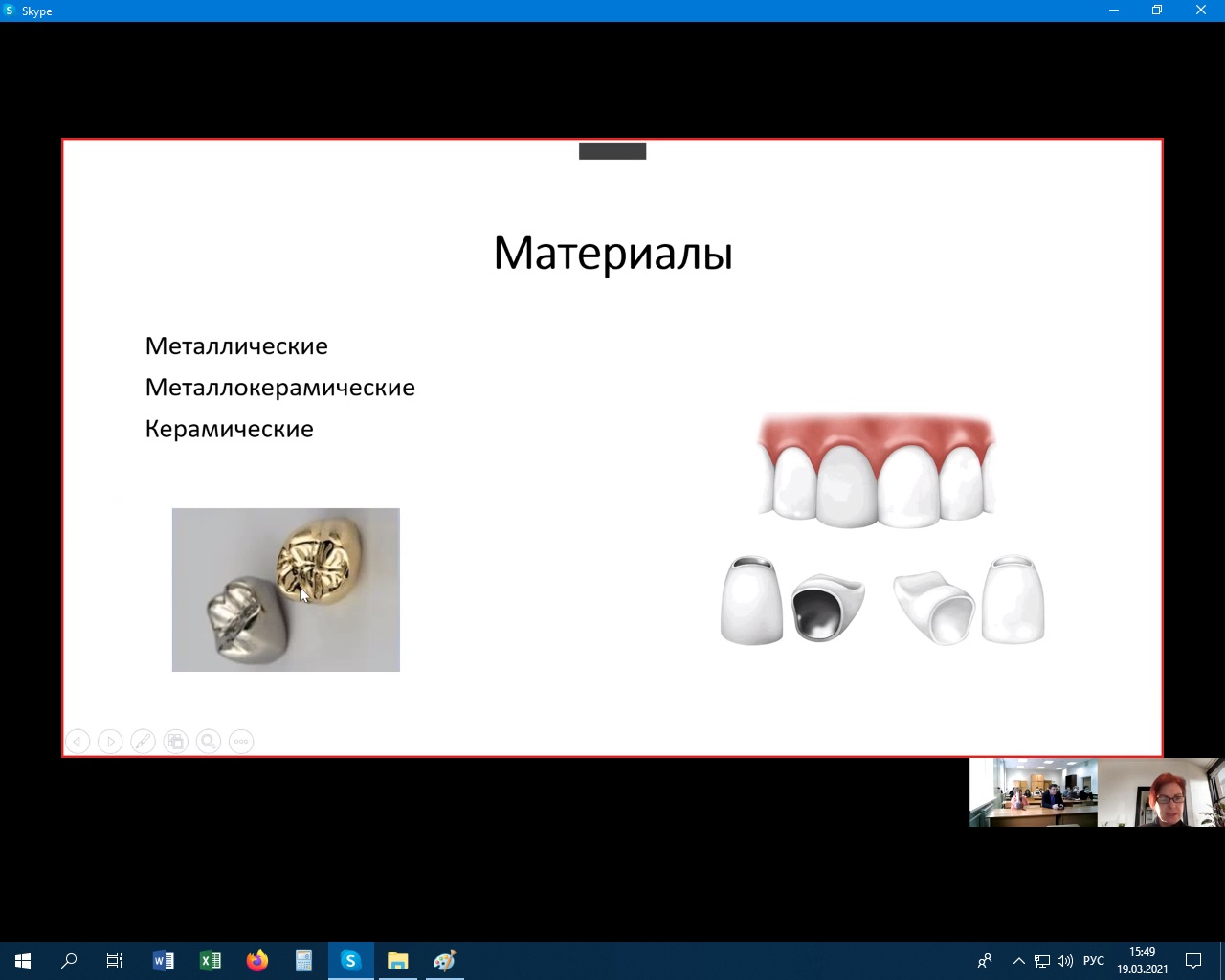Expand hidden system tray icons chevron

[1019, 961]
